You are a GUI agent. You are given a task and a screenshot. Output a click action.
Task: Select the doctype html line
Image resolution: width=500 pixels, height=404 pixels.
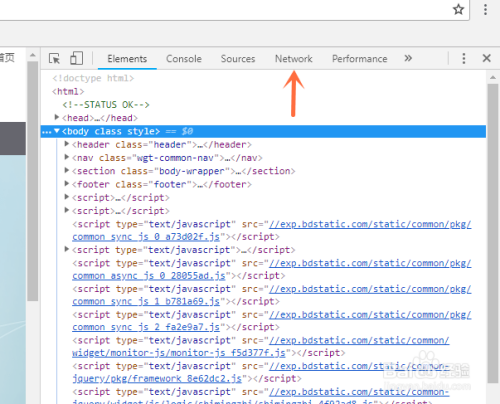[93, 78]
